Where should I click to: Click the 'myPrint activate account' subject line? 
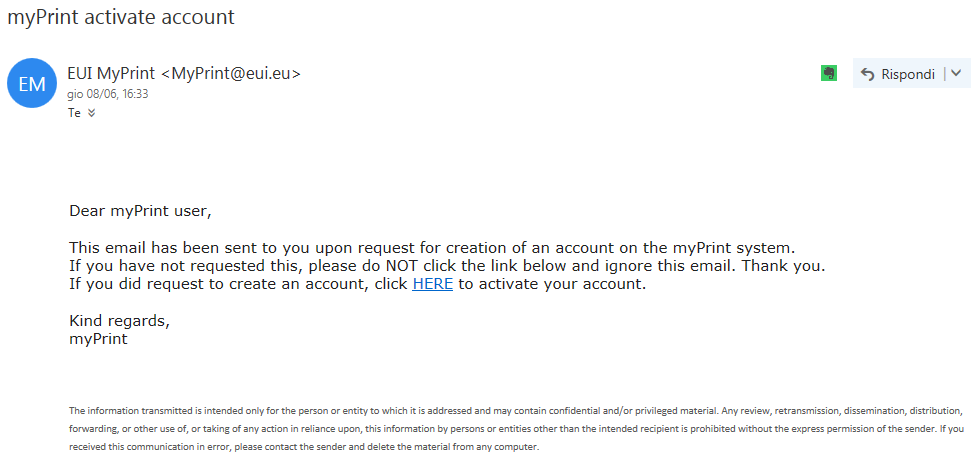coord(121,17)
